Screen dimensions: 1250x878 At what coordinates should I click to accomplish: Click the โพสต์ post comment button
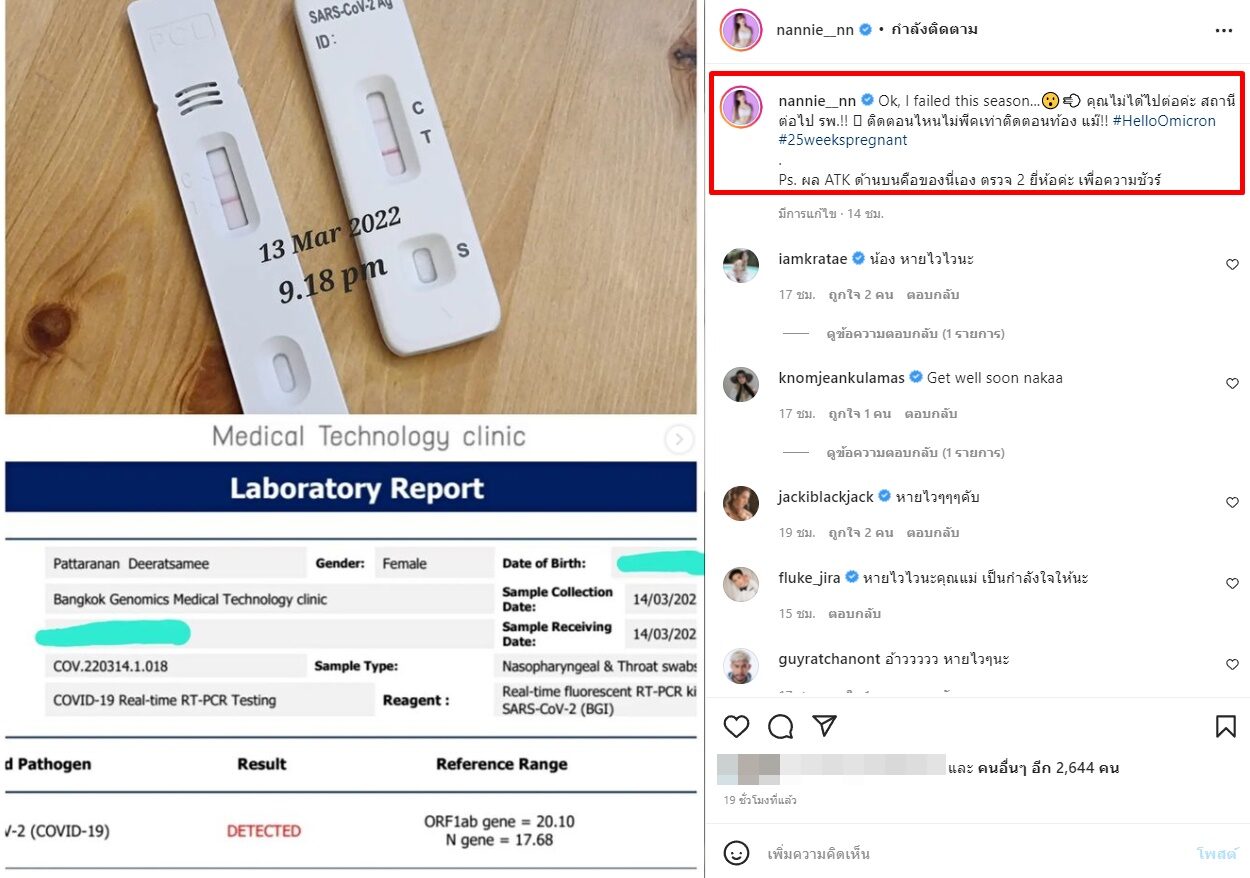[x=1216, y=854]
